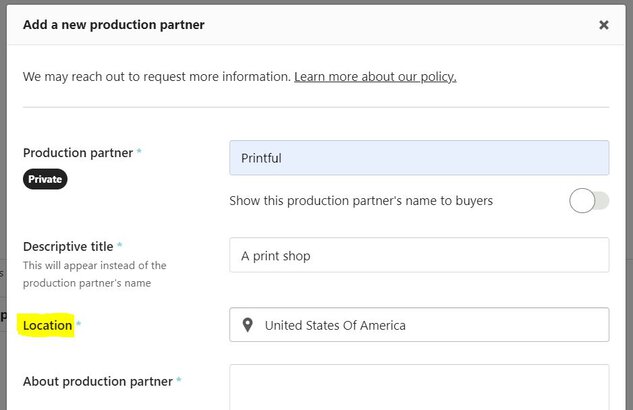Screen dimensions: 633x410
Task: Click the black Private badge
Action: coord(45,179)
